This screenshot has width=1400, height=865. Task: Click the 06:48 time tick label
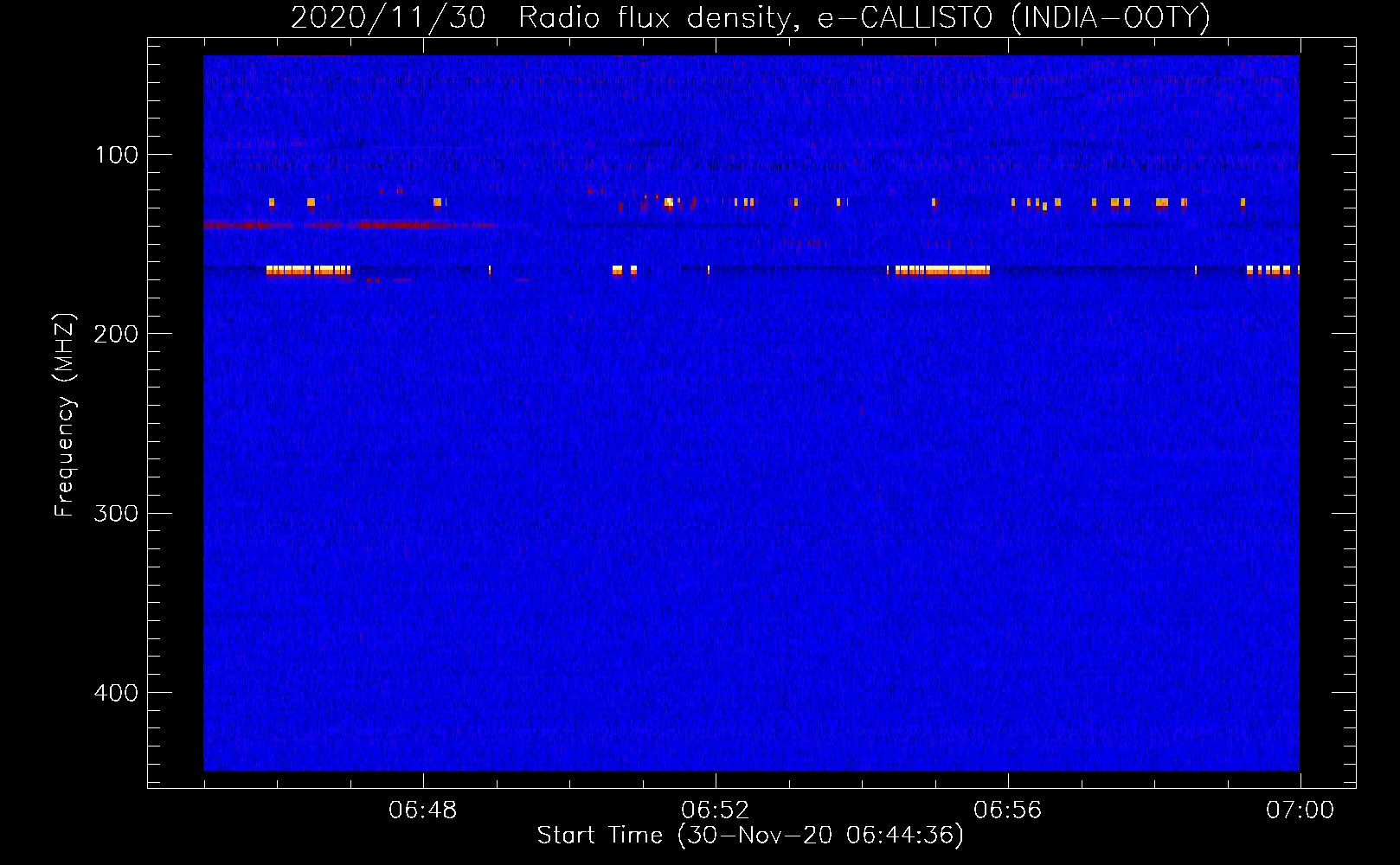(x=423, y=811)
